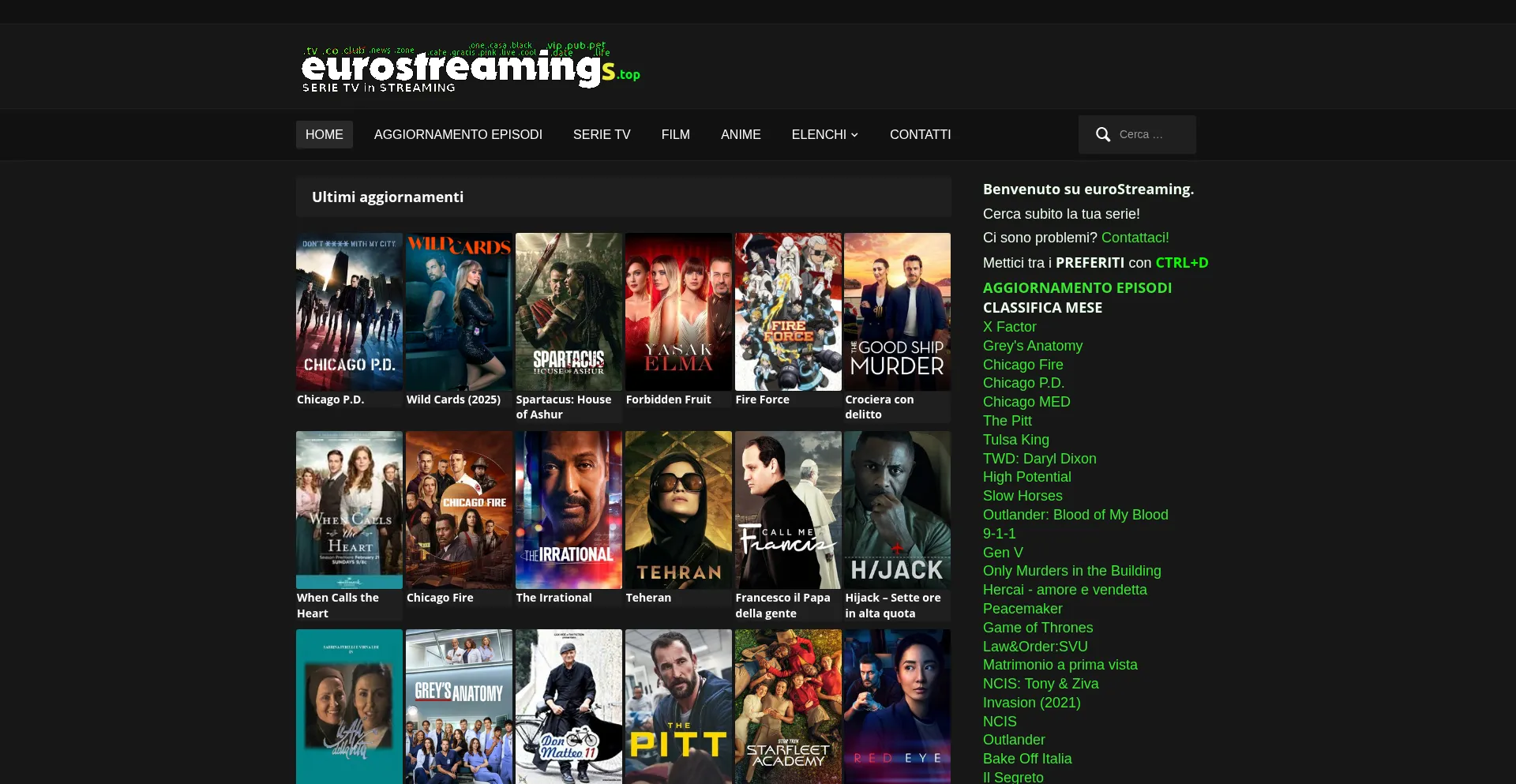Open Grey's Anatomy in the ranking list
Screen dimensions: 1516x784
pos(1033,346)
